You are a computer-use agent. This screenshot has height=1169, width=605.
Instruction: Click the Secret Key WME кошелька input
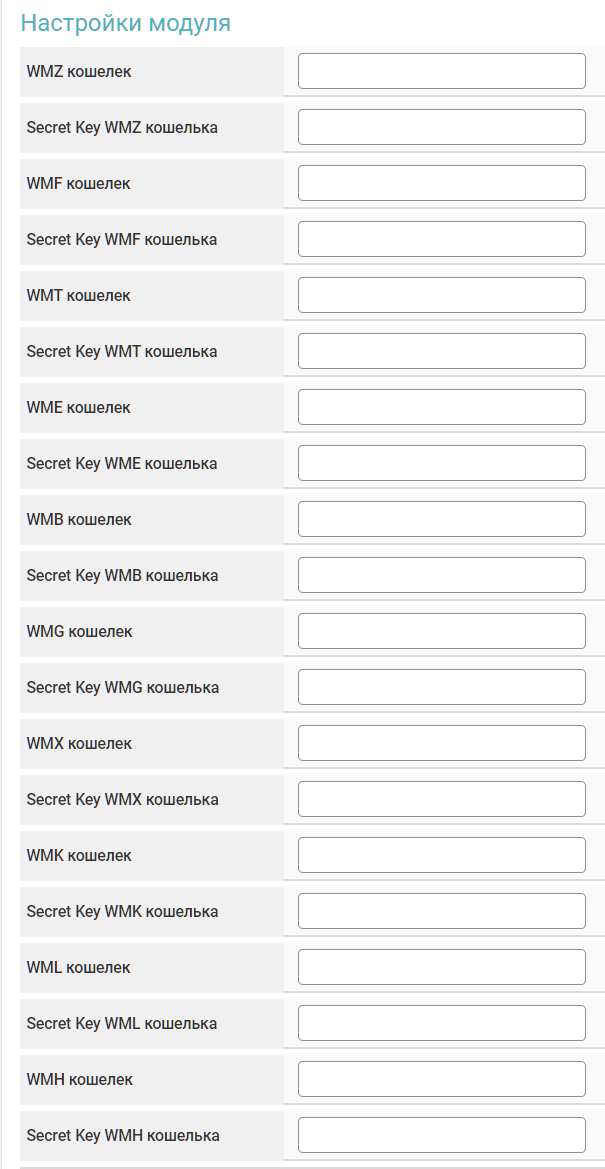[x=441, y=463]
